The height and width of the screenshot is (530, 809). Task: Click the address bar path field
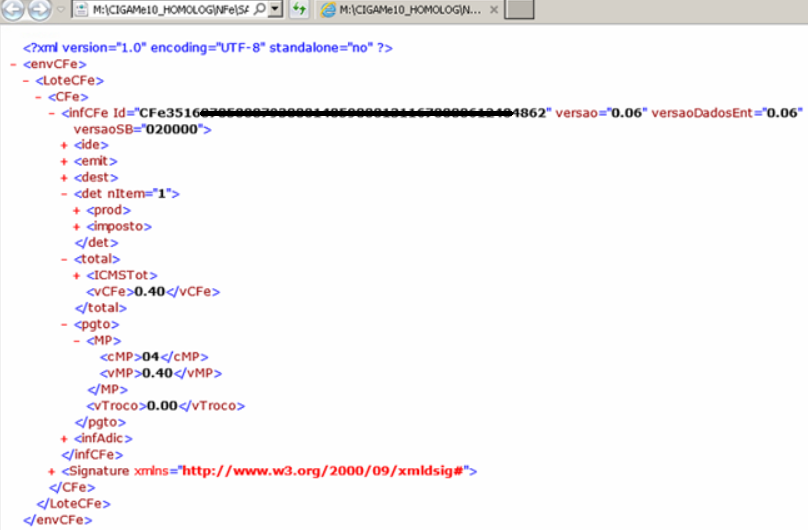coord(171,9)
